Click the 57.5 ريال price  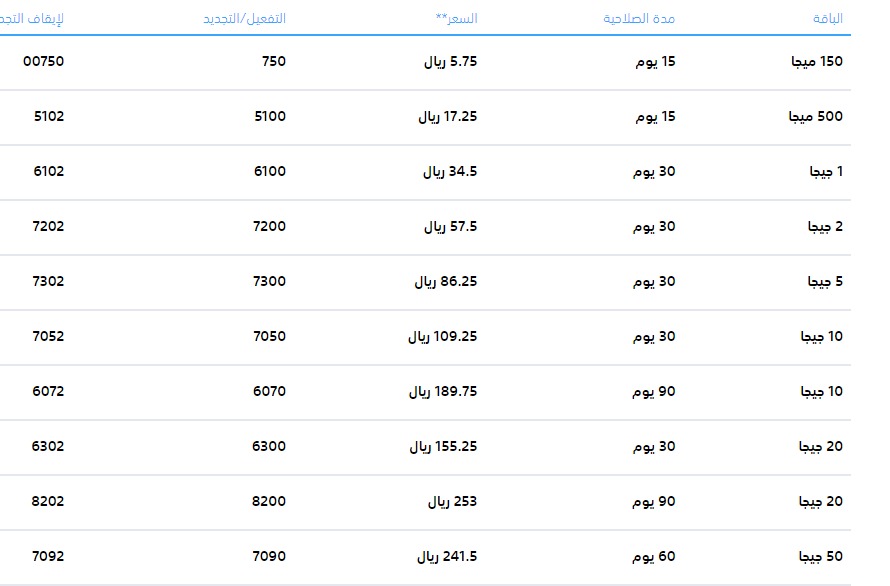pos(450,227)
